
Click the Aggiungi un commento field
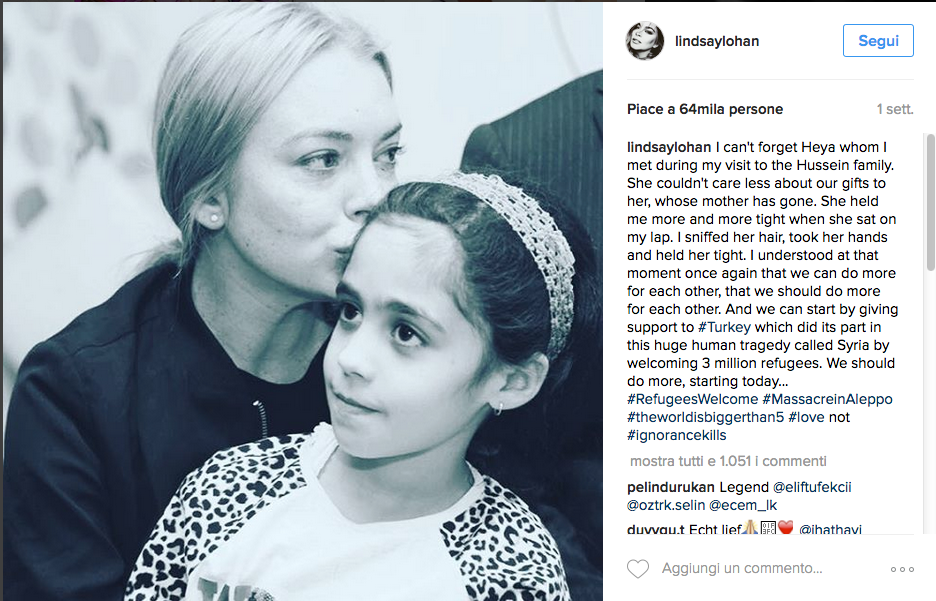(741, 569)
